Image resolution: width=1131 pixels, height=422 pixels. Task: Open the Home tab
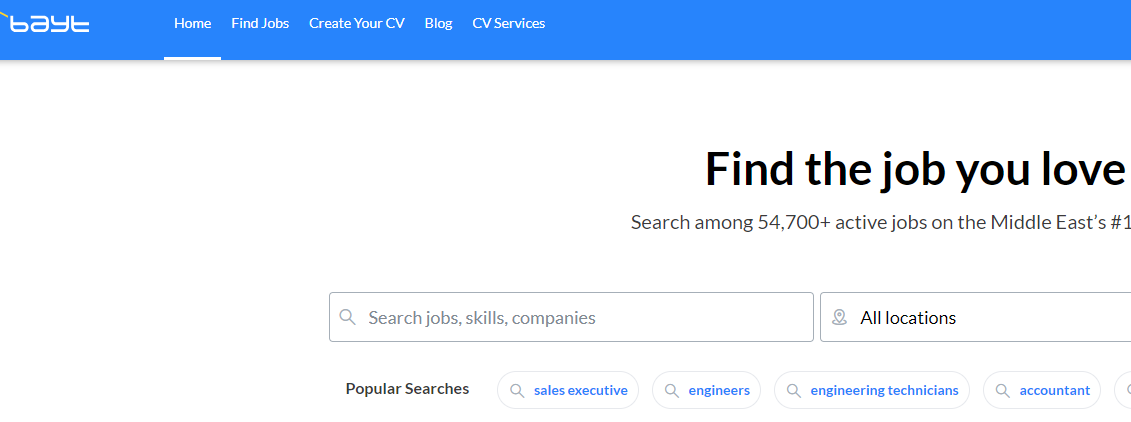coord(192,23)
